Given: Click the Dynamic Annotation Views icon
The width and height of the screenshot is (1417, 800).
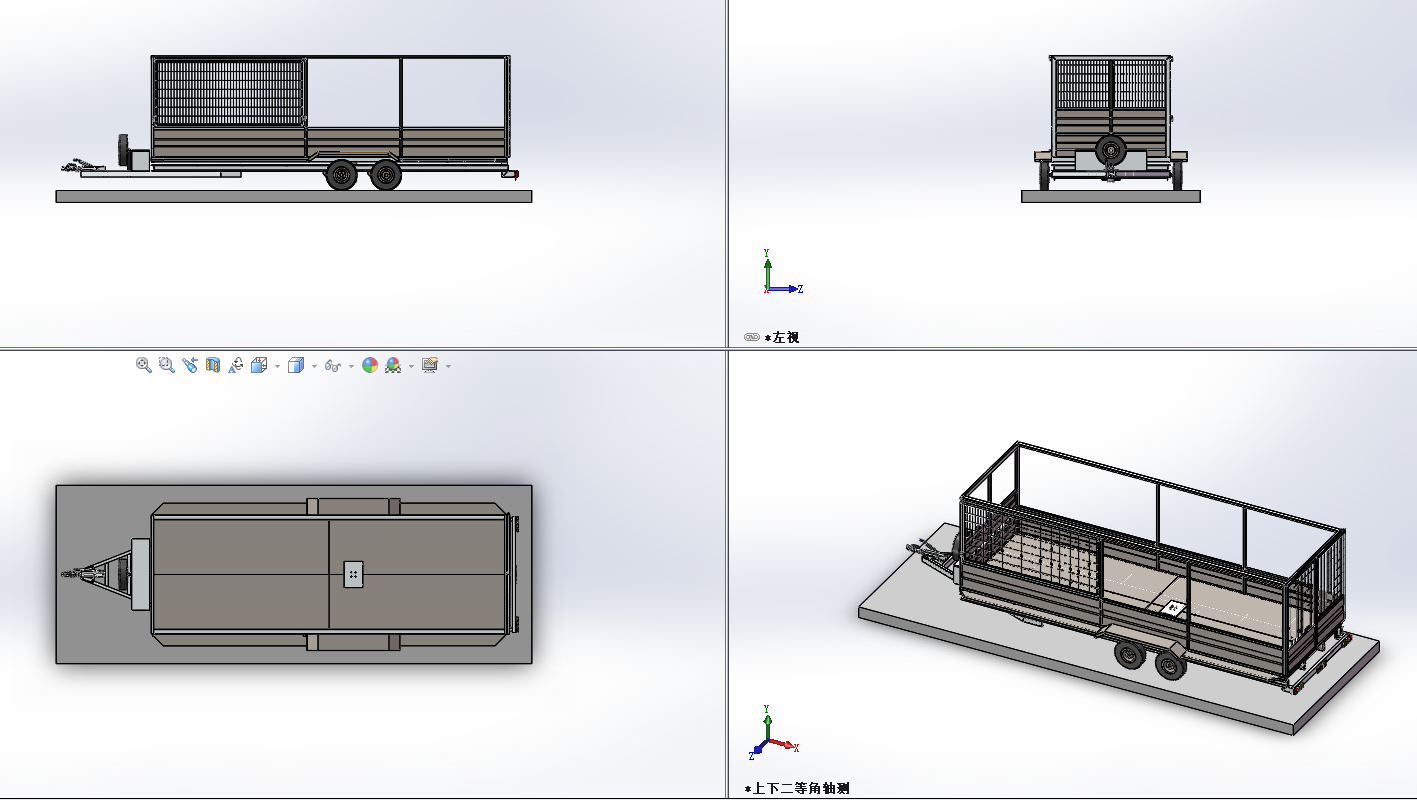Looking at the screenshot, I should [236, 366].
